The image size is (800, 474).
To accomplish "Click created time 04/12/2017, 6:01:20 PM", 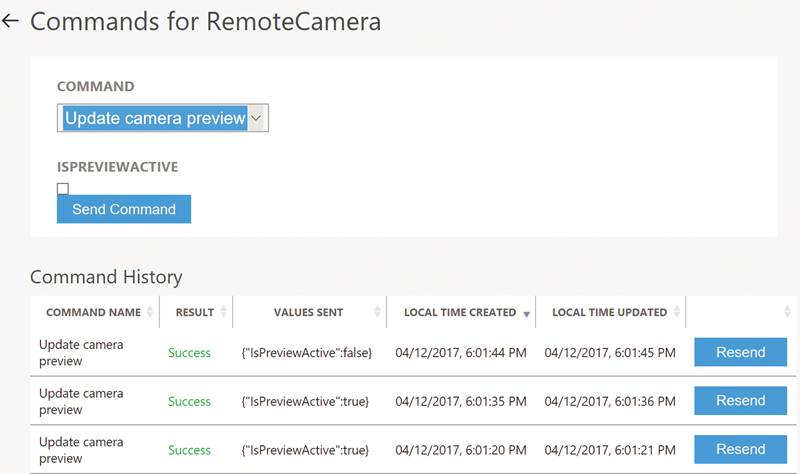I will coord(461,450).
